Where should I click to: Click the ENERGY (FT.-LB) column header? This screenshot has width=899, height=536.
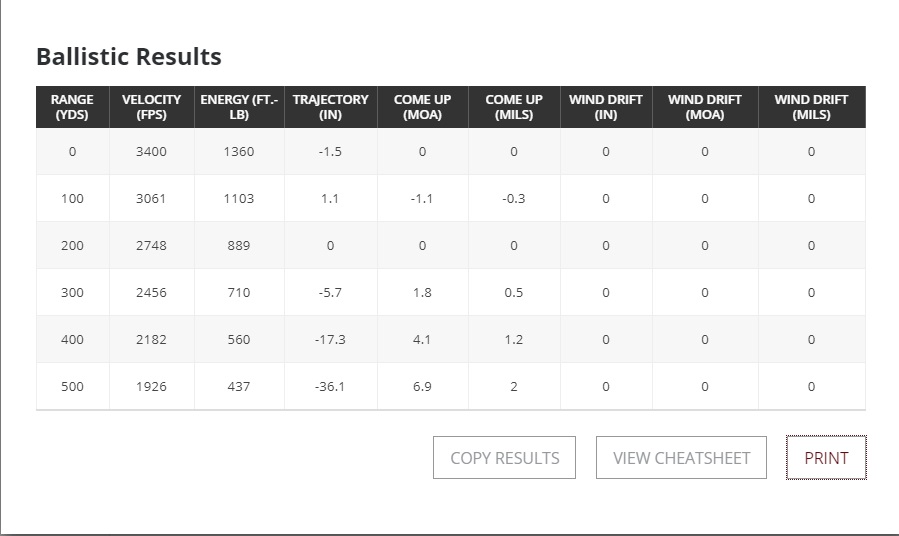(x=239, y=107)
